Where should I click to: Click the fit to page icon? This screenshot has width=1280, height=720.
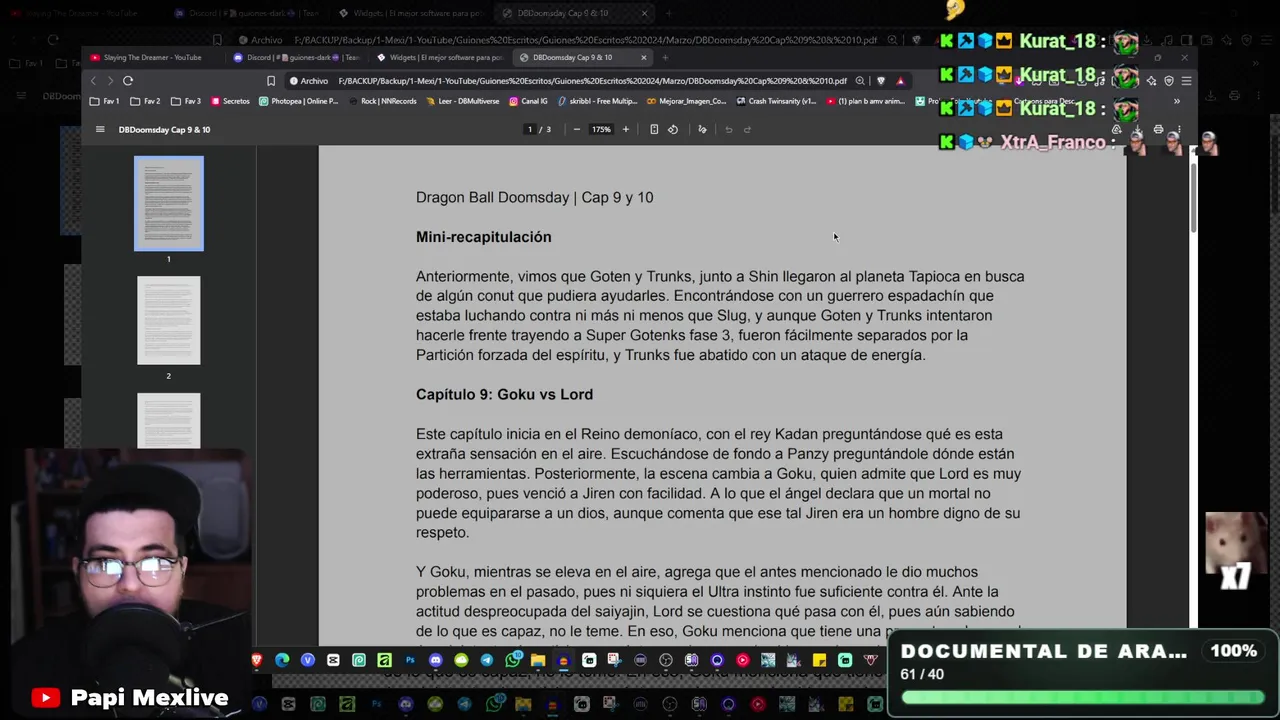click(x=654, y=129)
